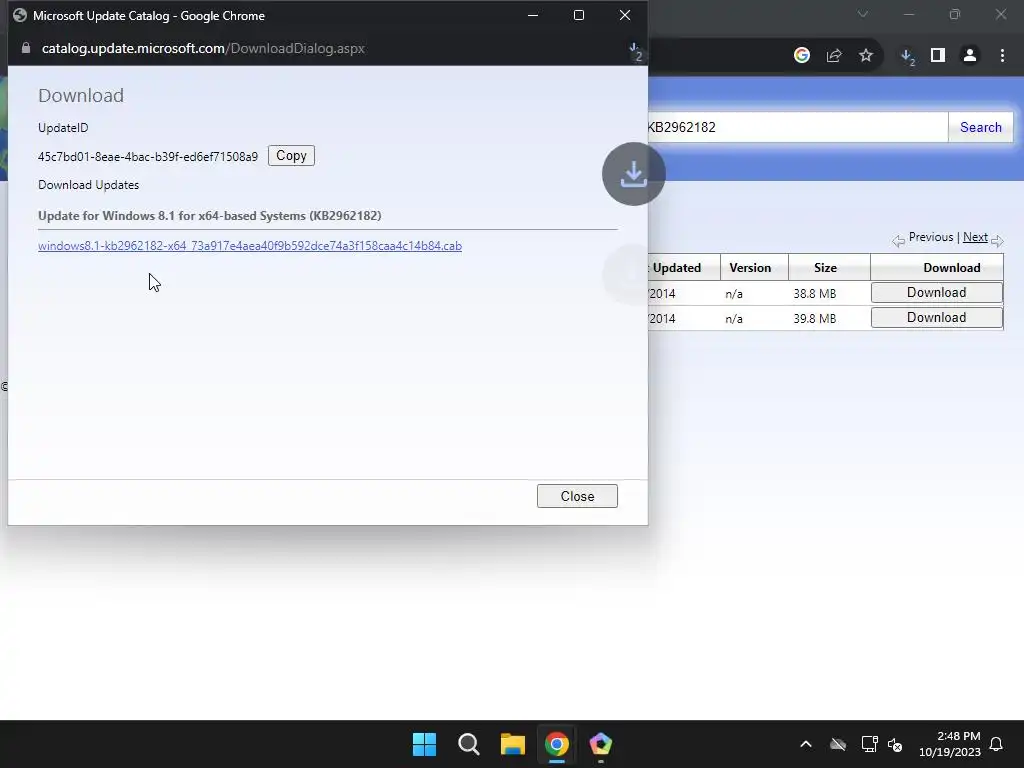1024x768 pixels.
Task: Bookmark this page with star icon
Action: click(x=866, y=56)
